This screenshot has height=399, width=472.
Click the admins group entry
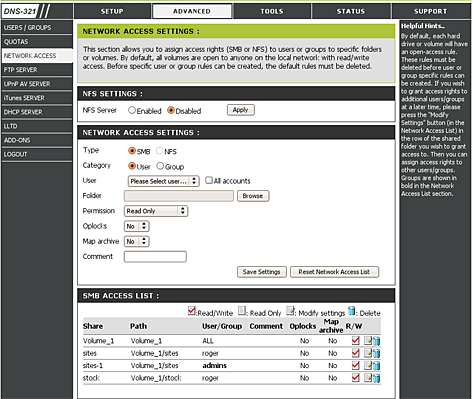point(214,366)
